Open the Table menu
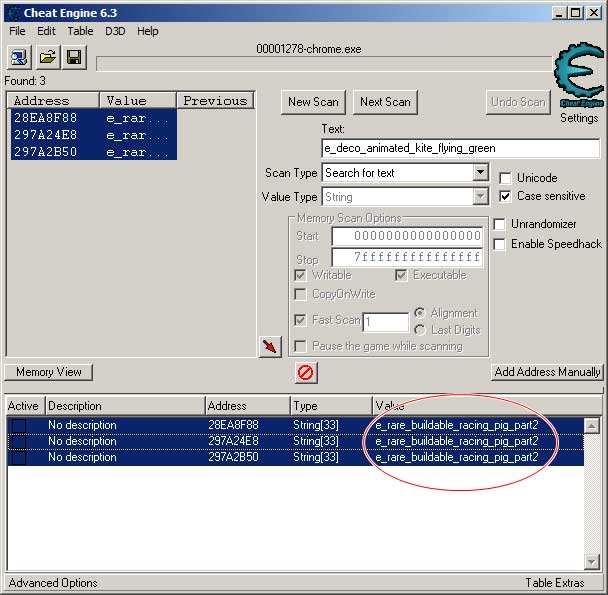 (80, 31)
